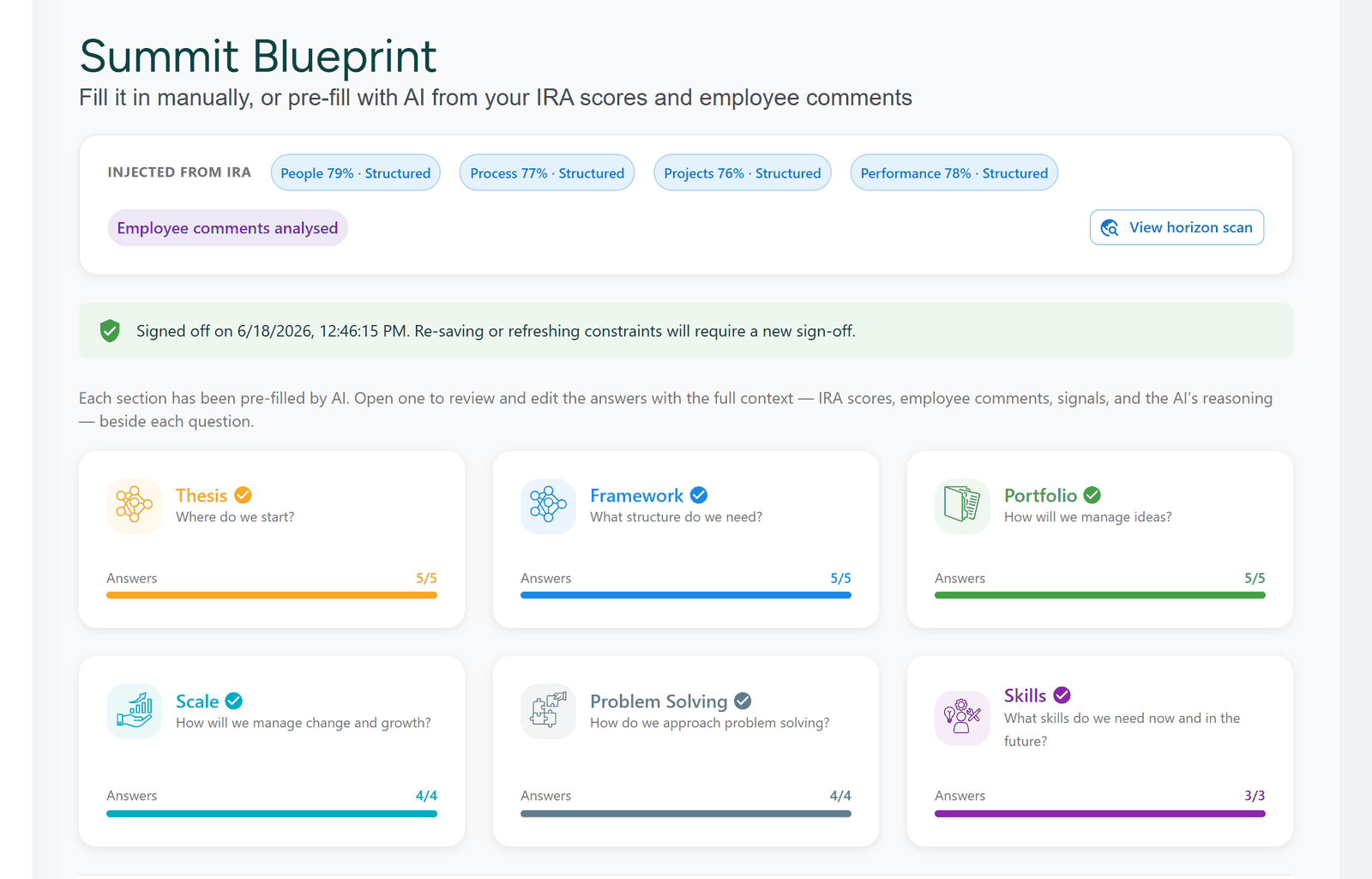Open the Skills card title
This screenshot has width=1372, height=879.
tap(1025, 695)
